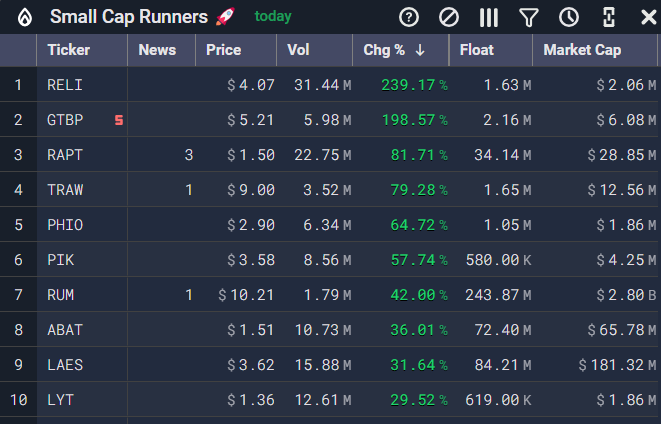Click row number 1 cell
The height and width of the screenshot is (424, 661).
click(18, 85)
